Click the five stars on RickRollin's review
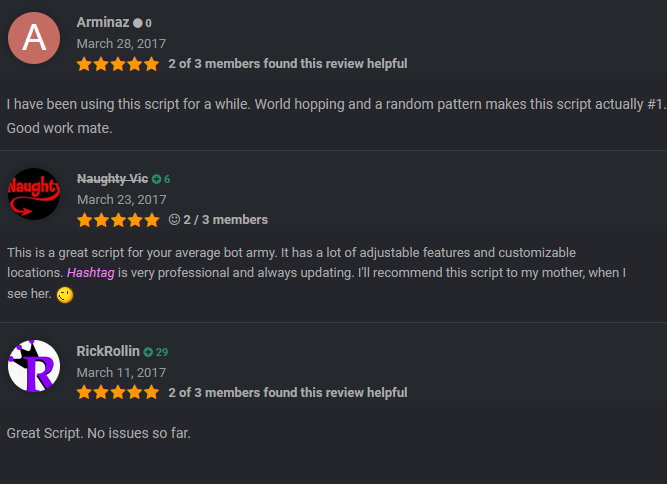This screenshot has height=484, width=667. tap(118, 392)
